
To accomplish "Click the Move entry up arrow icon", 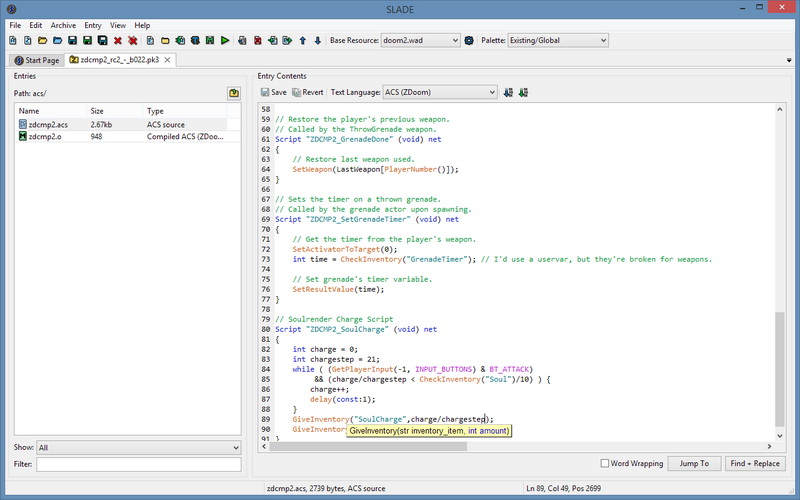I will point(302,41).
